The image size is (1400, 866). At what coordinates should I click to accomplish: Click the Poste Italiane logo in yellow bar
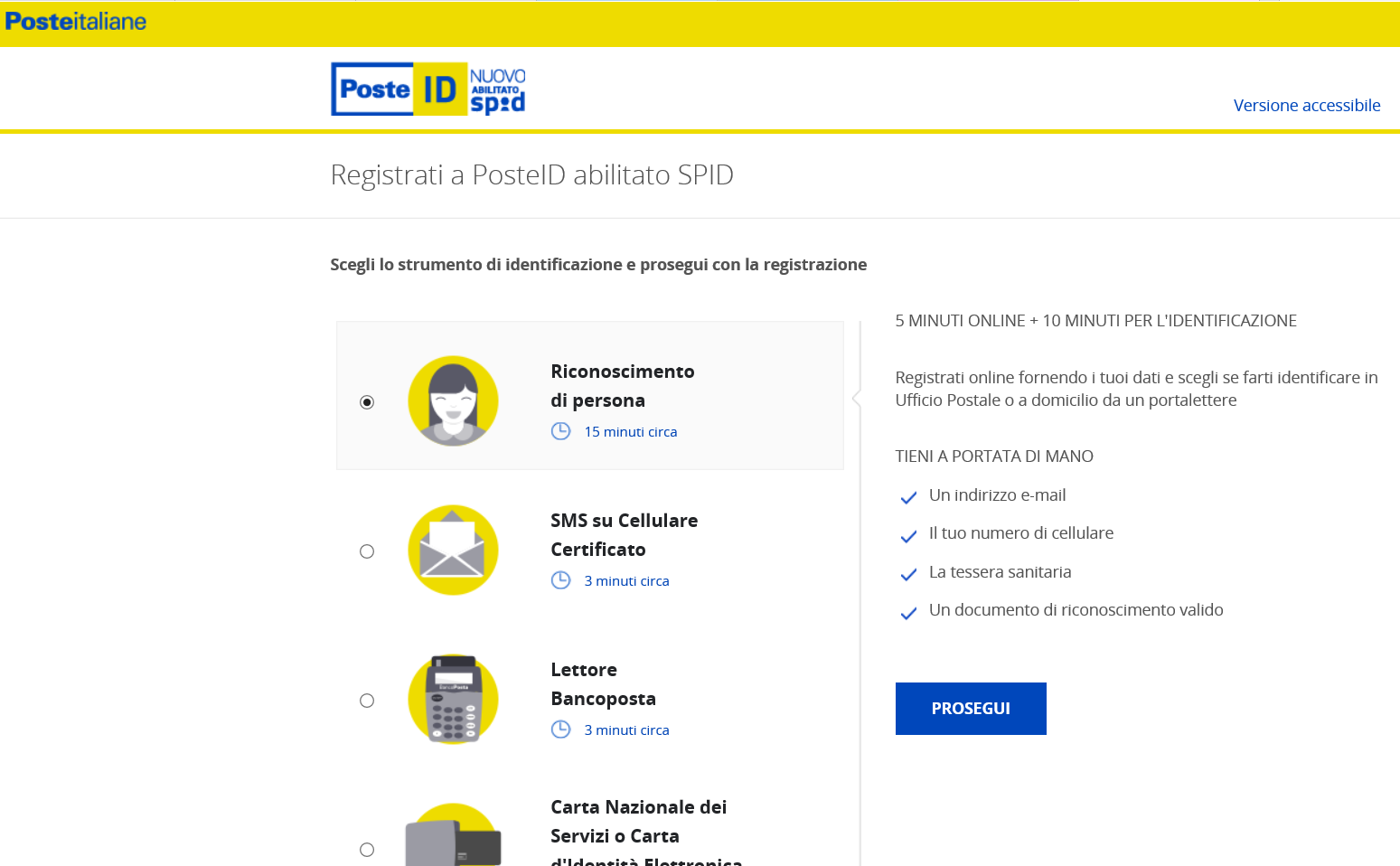click(x=76, y=22)
